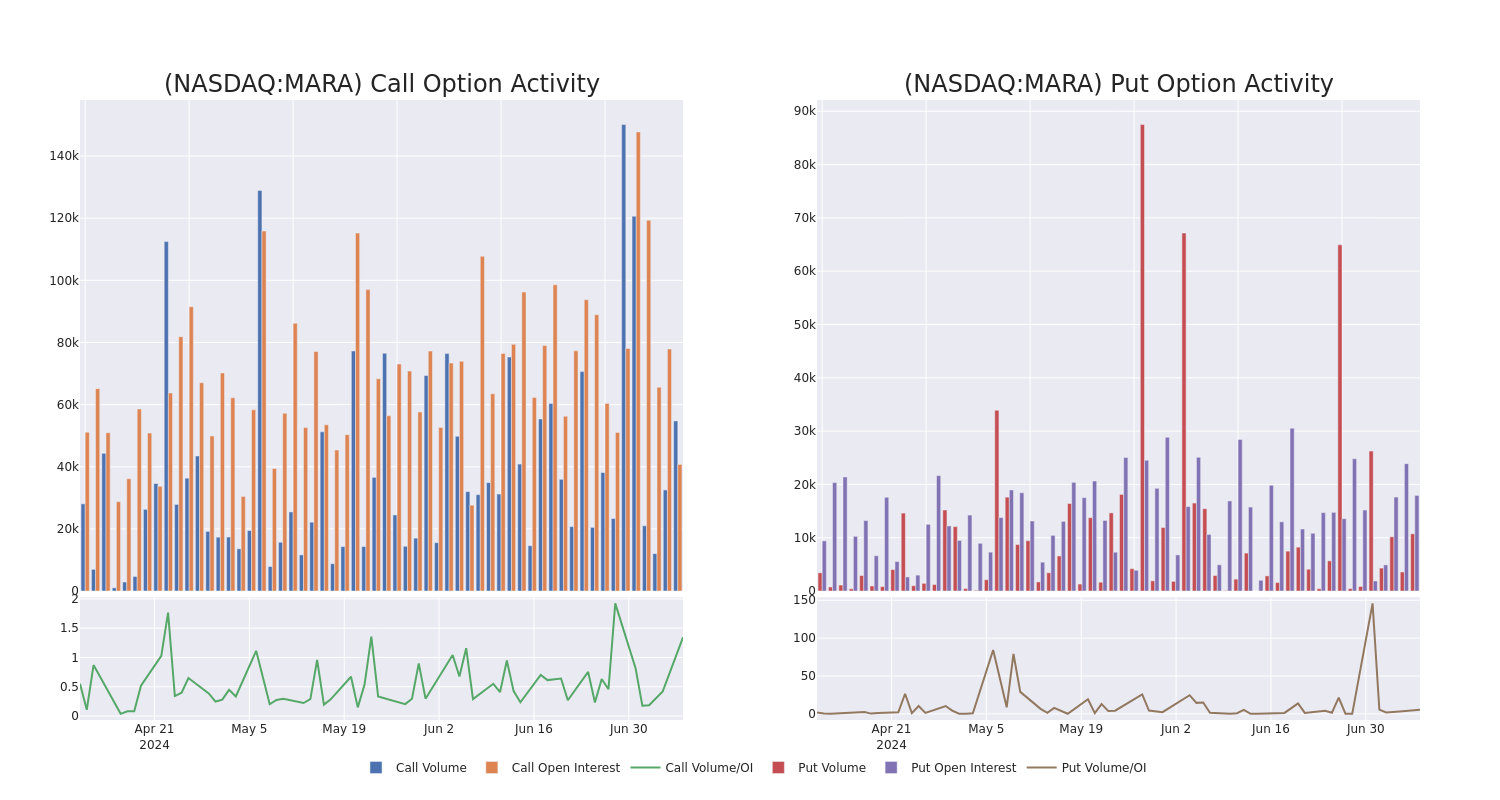Screen dimensions: 1500x800
Task: Click the 80k label on the call chart
Action: pyautogui.click(x=67, y=342)
